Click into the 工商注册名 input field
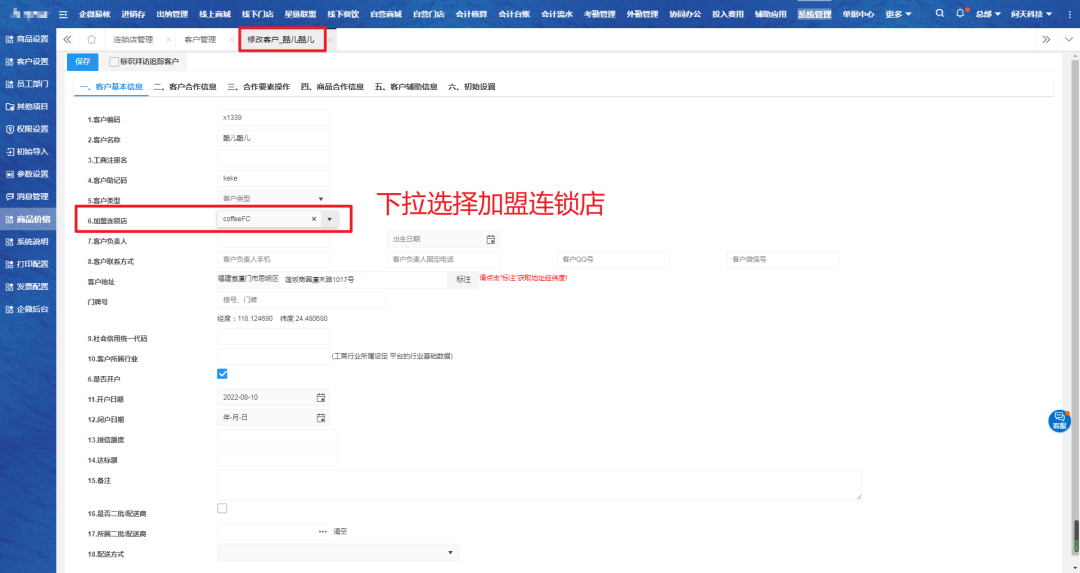1080x573 pixels. click(273, 158)
